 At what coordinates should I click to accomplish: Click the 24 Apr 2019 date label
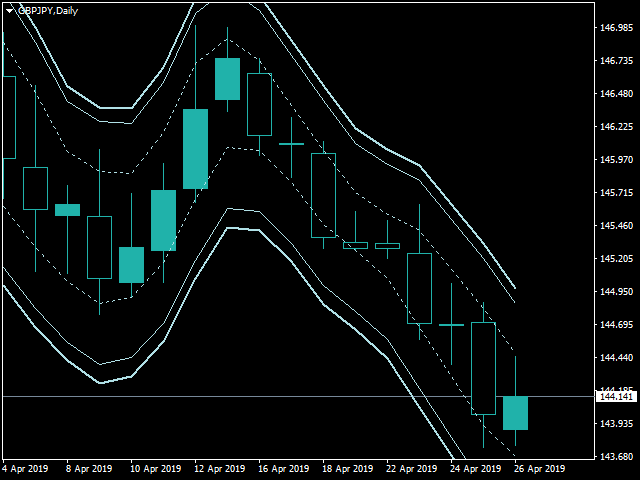(x=476, y=469)
